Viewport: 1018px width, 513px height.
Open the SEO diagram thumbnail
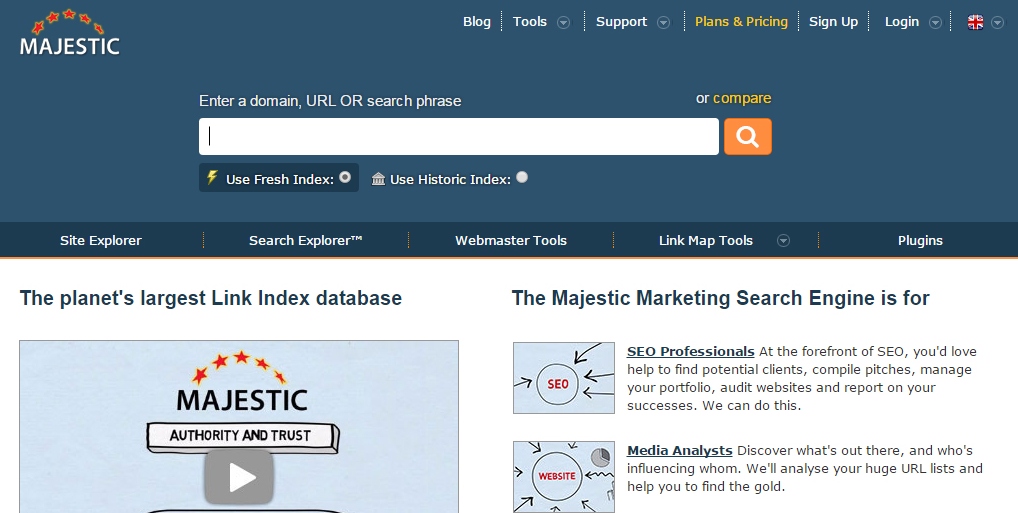(564, 378)
